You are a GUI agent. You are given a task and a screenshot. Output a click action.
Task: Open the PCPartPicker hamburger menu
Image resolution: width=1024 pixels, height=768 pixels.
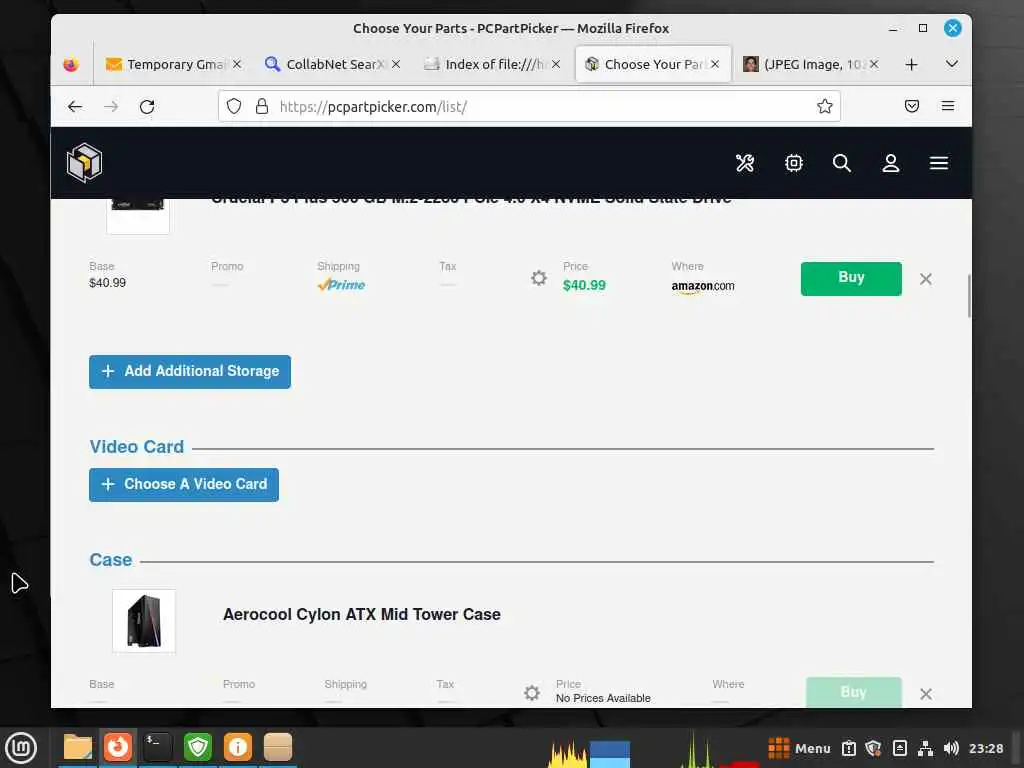pos(939,163)
